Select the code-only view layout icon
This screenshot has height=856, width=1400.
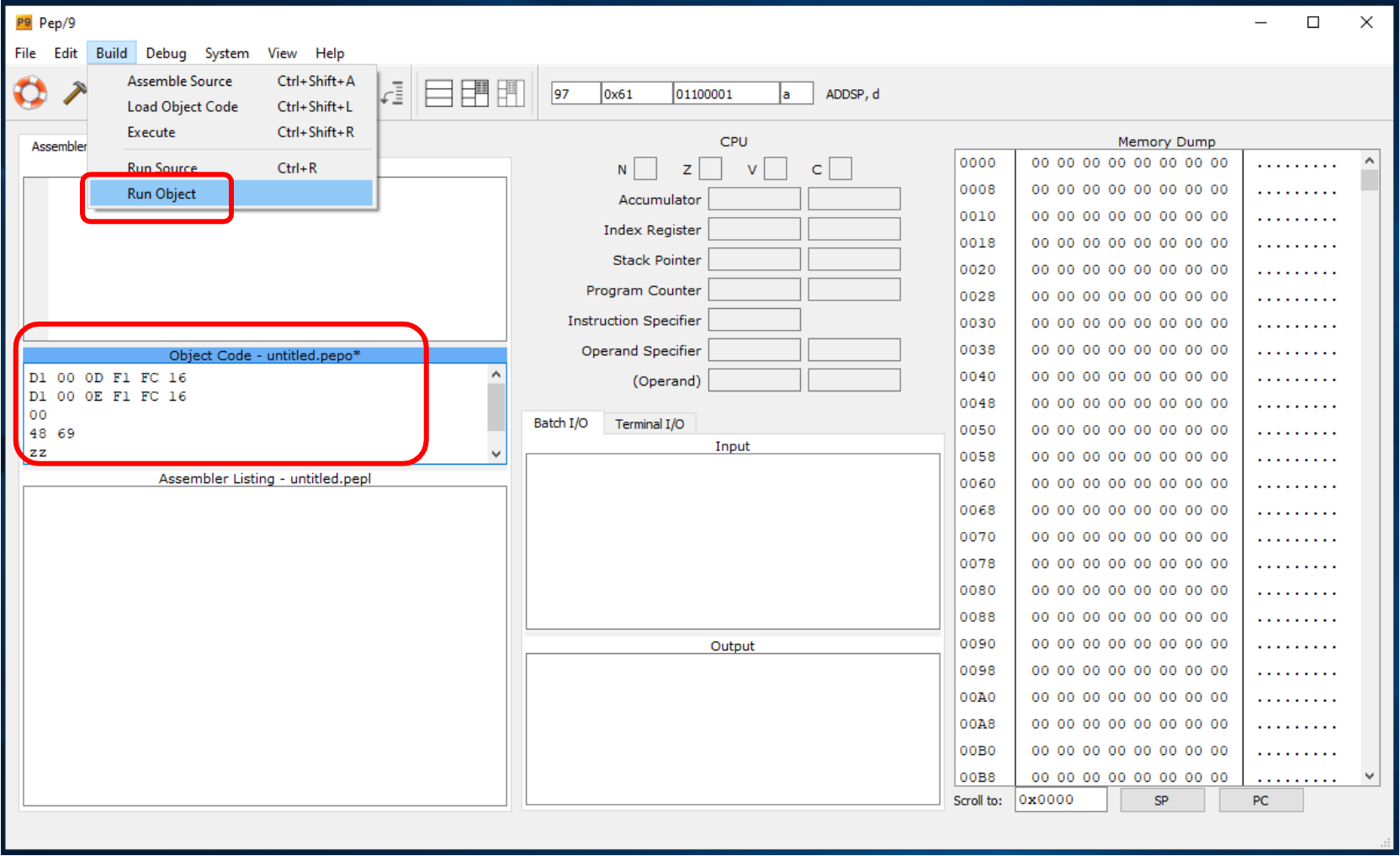(x=438, y=93)
